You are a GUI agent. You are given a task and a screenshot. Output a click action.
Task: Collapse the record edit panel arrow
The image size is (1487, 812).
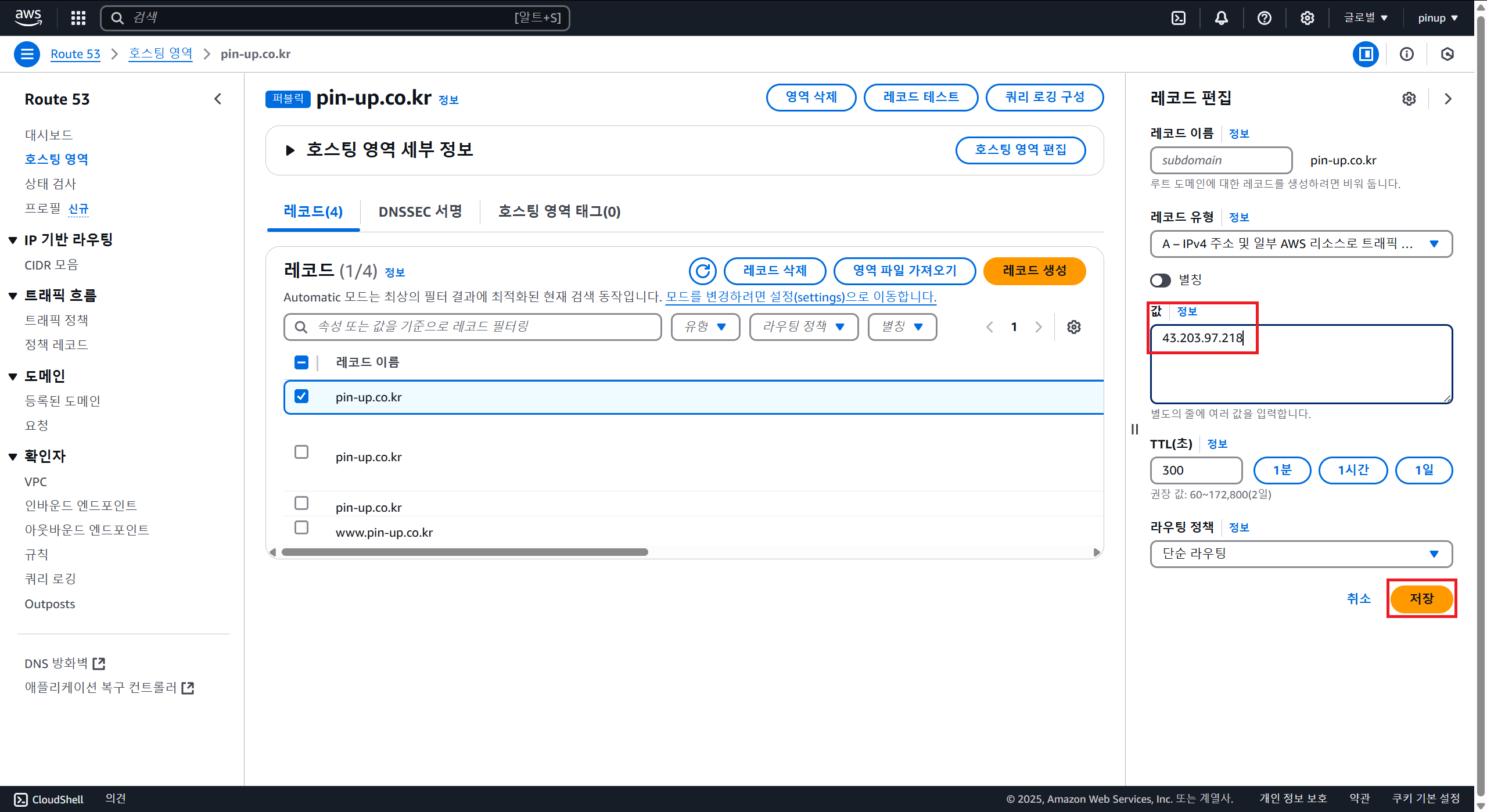pyautogui.click(x=1448, y=99)
